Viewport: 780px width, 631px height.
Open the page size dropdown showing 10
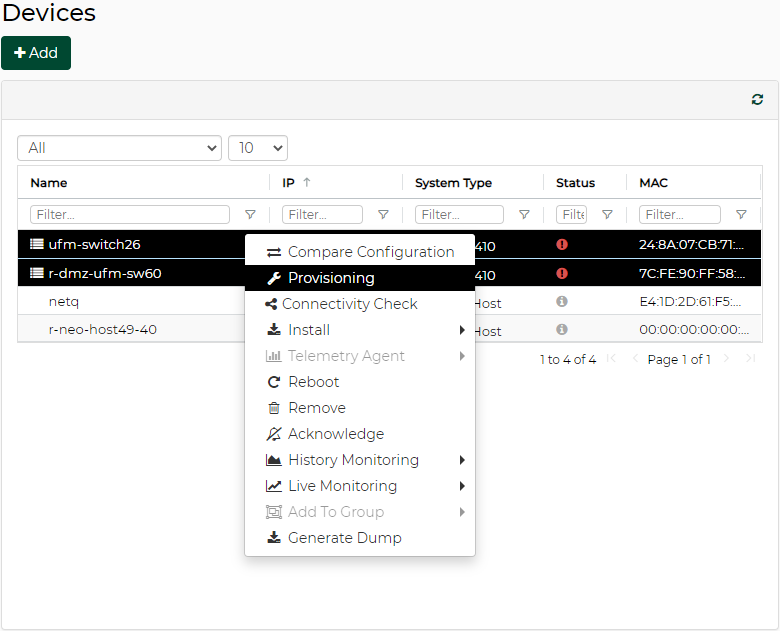[258, 148]
